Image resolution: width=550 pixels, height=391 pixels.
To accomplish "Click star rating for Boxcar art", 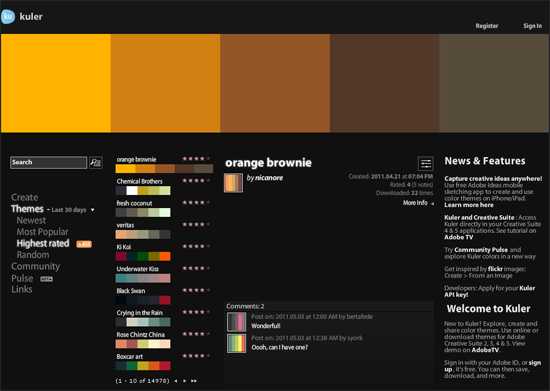I will point(196,356).
